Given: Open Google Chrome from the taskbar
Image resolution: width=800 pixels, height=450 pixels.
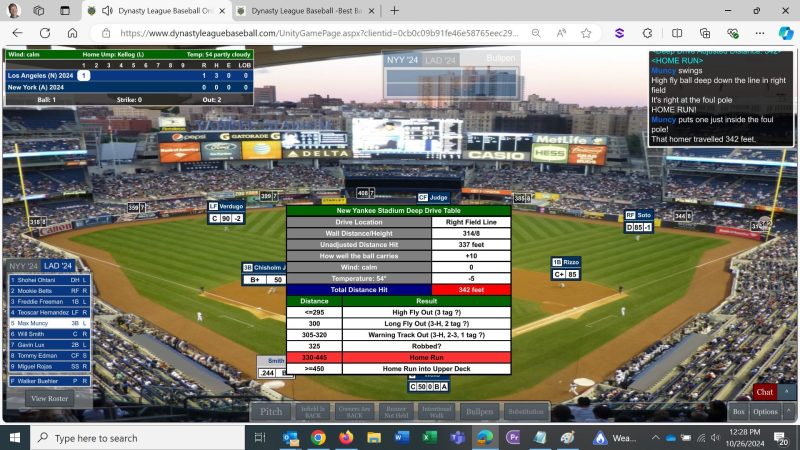Looking at the screenshot, I should (318, 438).
